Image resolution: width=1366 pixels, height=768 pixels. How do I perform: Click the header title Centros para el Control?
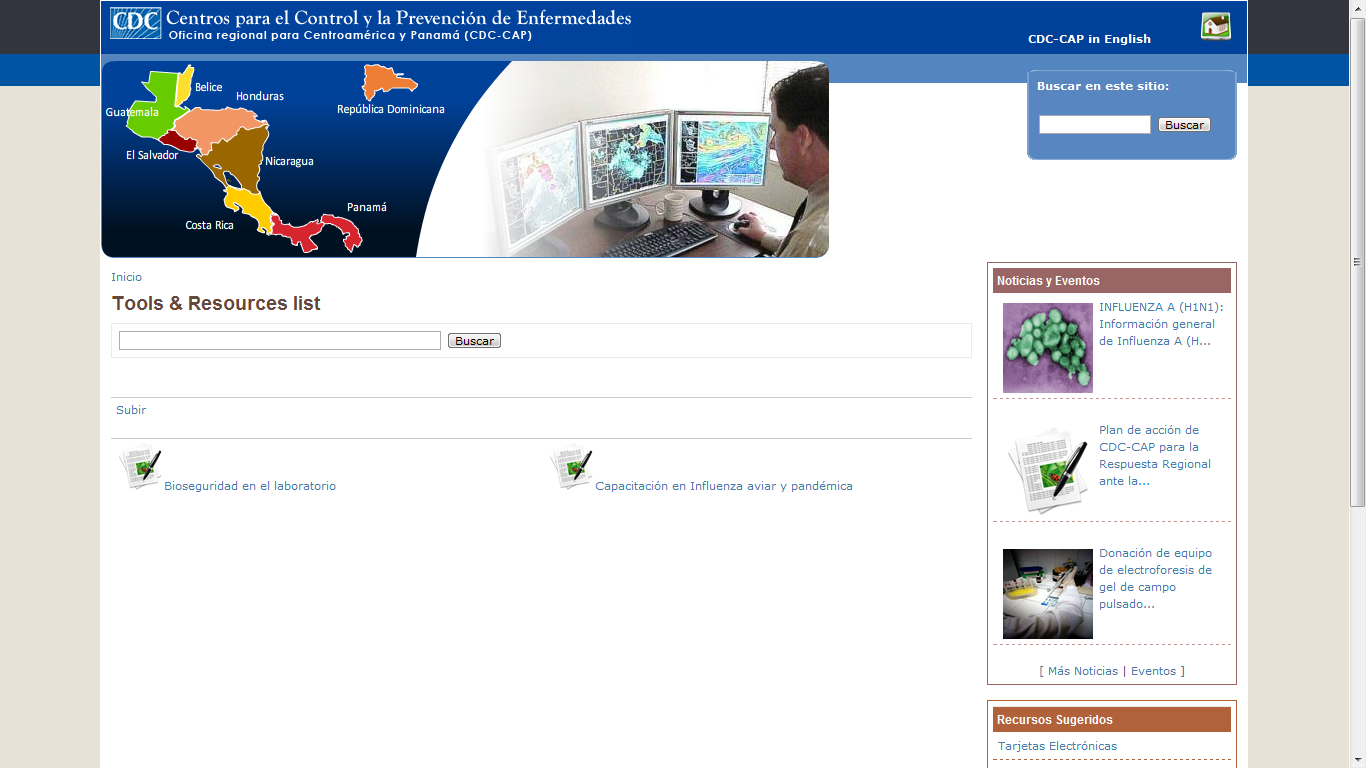[398, 18]
